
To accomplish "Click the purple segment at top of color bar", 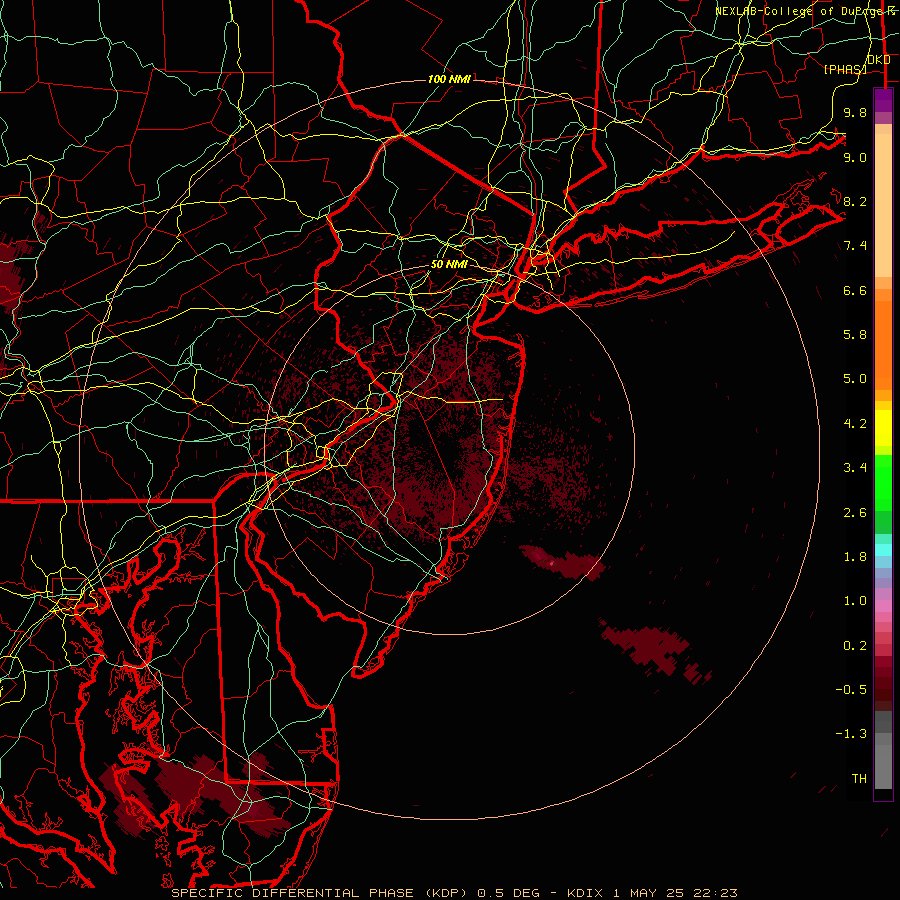I will pyautogui.click(x=883, y=100).
